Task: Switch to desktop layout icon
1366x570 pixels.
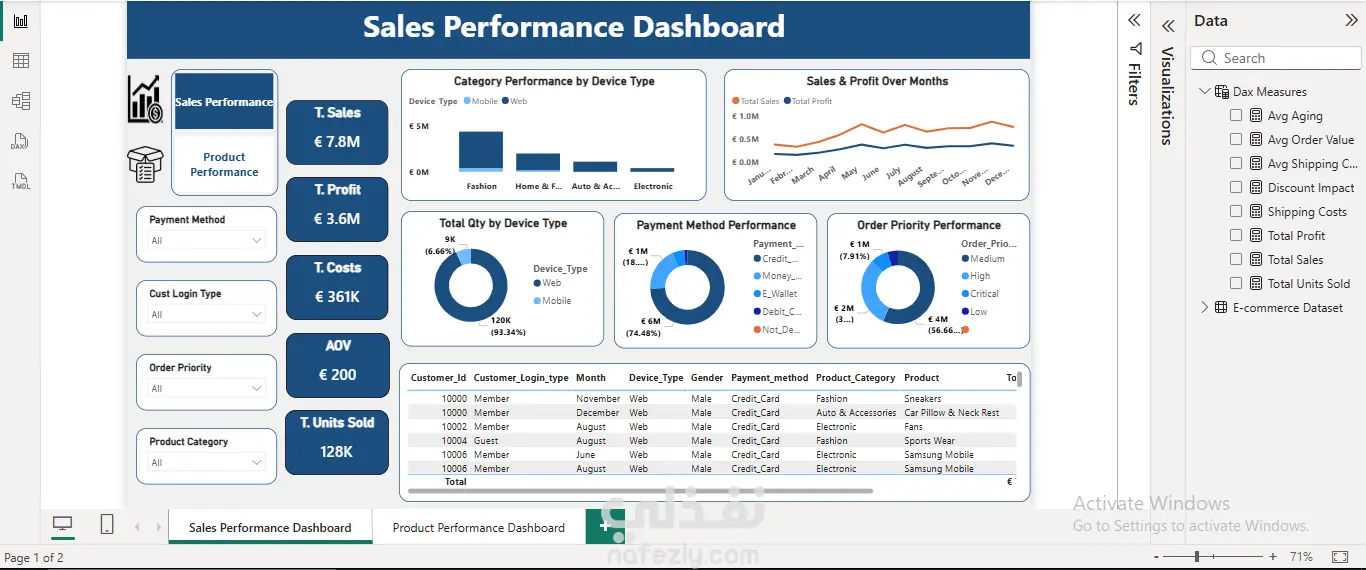Action: 62,525
